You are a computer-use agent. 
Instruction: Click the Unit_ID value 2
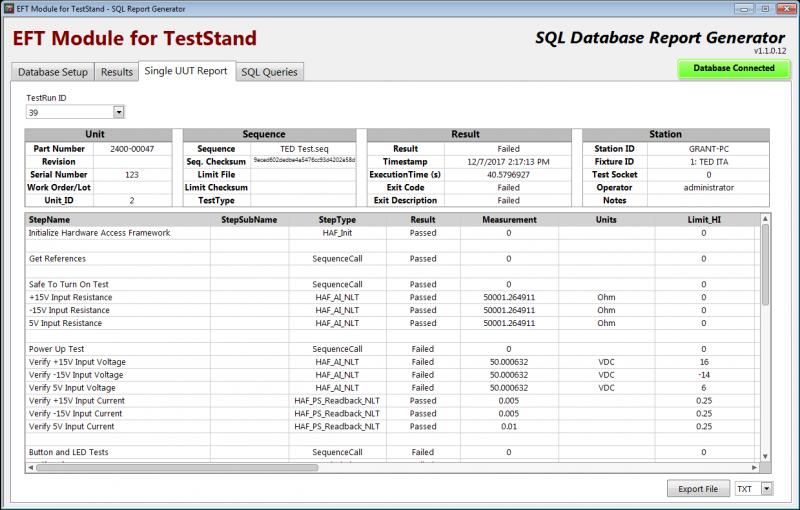click(132, 200)
